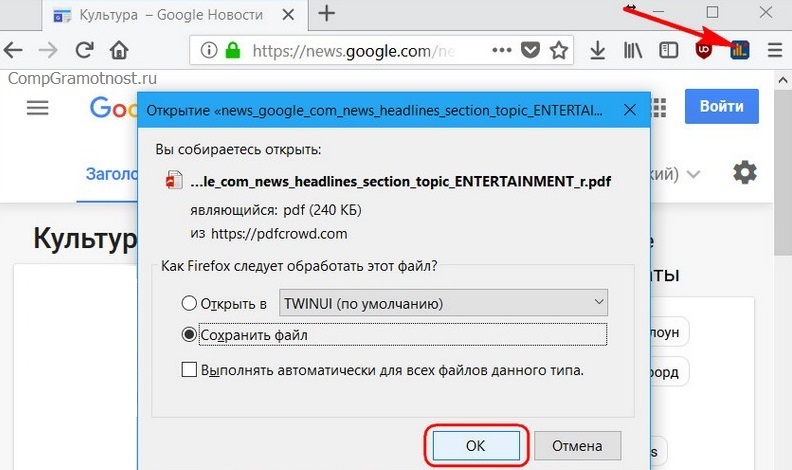Close the Культура Google Новости tab

[x=288, y=15]
